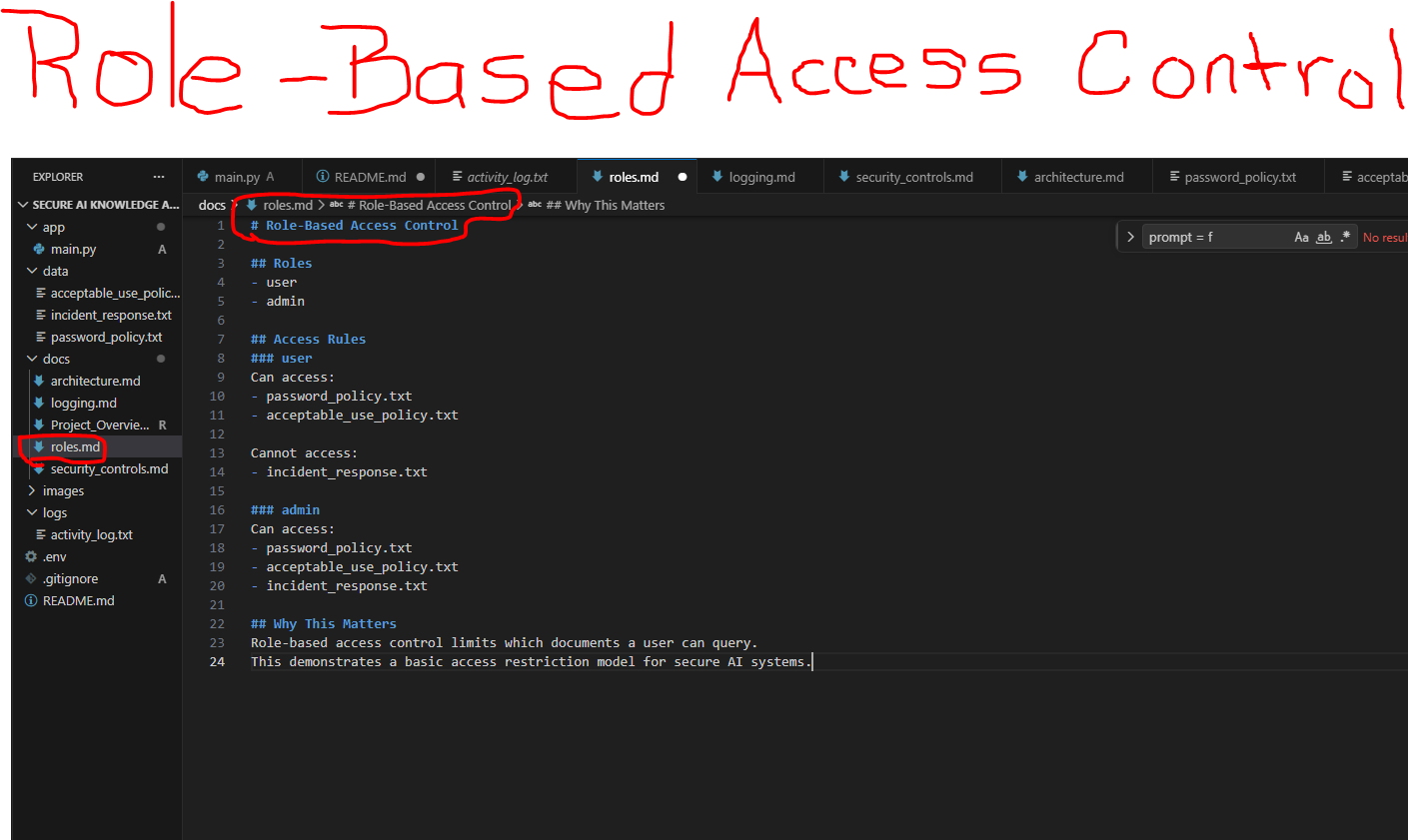The width and height of the screenshot is (1408, 840).
Task: Click the text file icon on activity_log.txt tab
Action: [457, 177]
